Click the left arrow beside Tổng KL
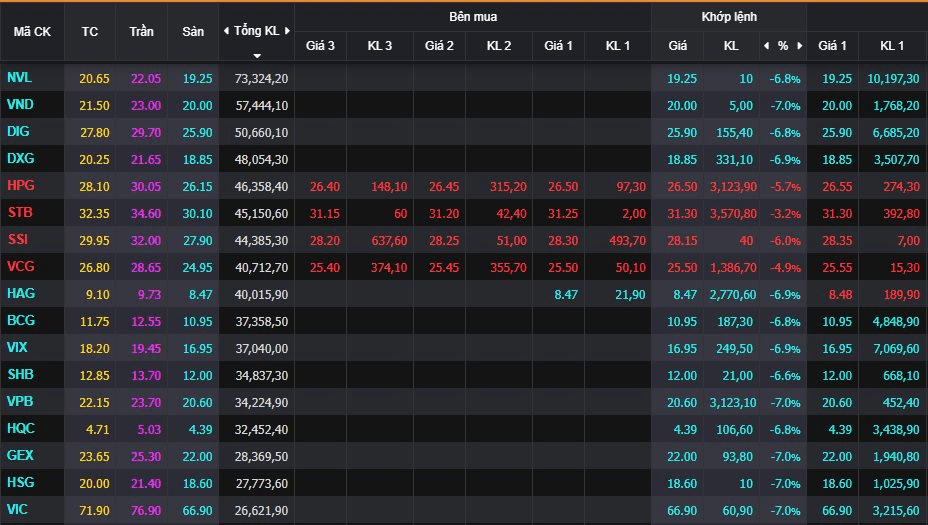Viewport: 928px width, 525px height. tap(225, 31)
